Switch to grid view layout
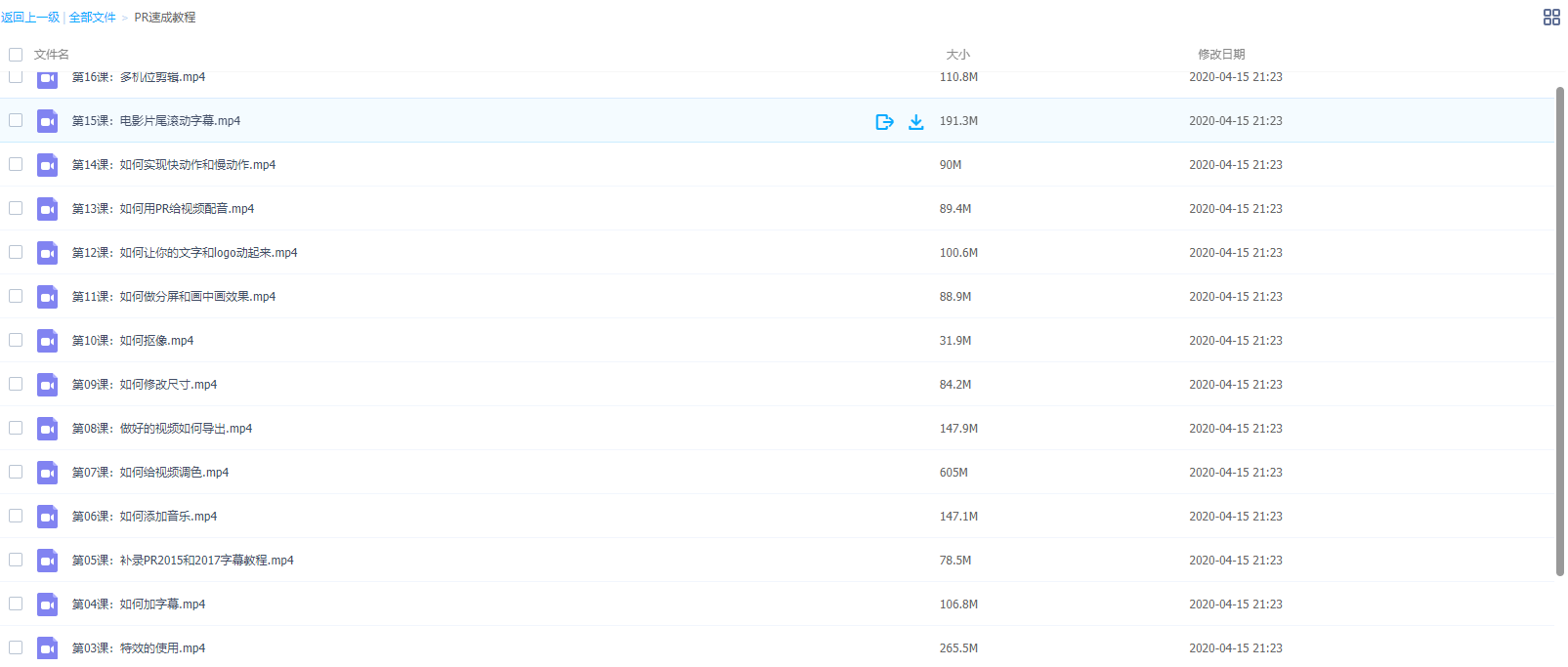Screen dimensions: 1568x667 pyautogui.click(x=1550, y=18)
